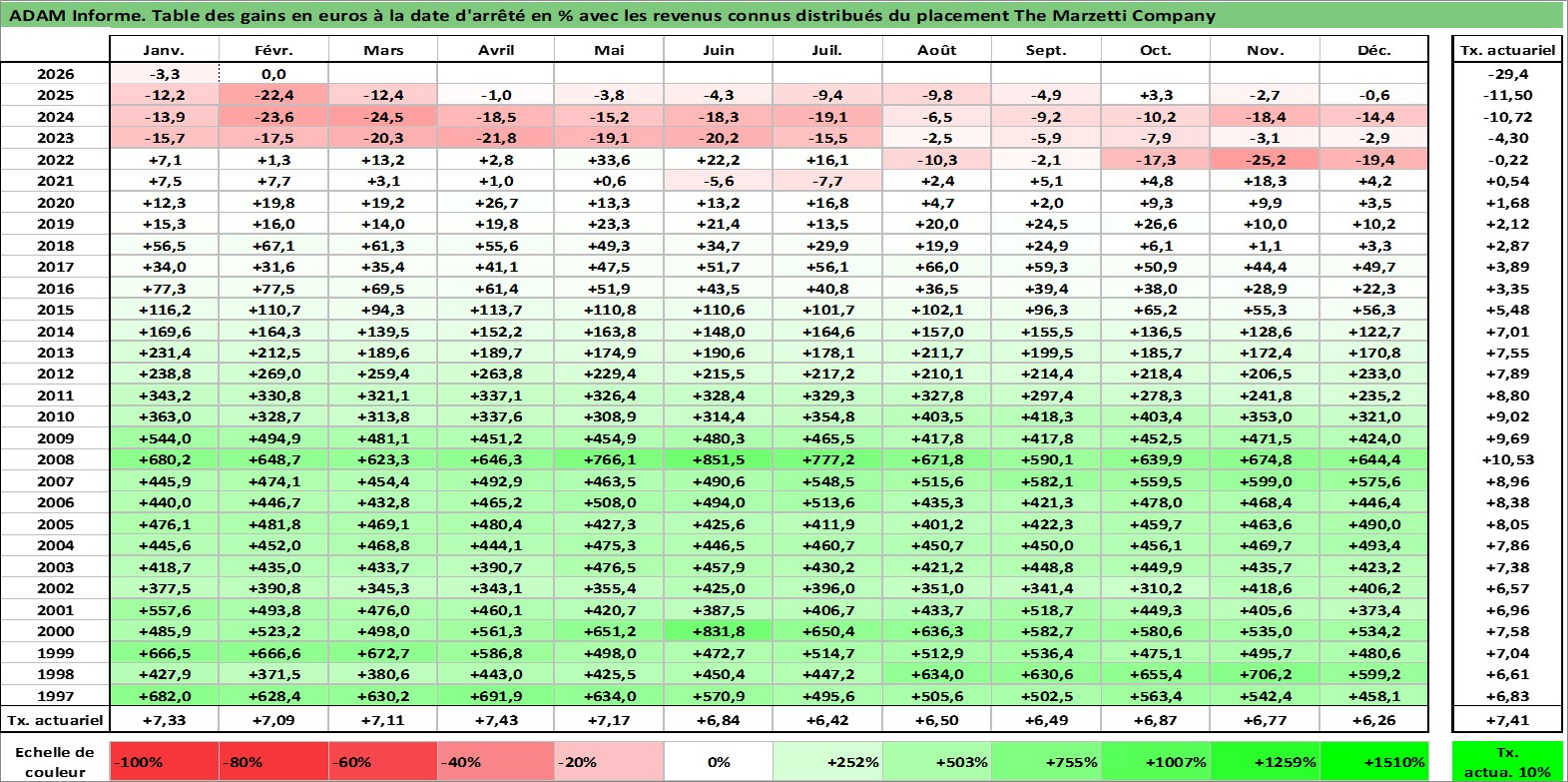This screenshot has width=1568, height=782.
Task: Click the -60% color scale swatch
Action: pos(383,761)
